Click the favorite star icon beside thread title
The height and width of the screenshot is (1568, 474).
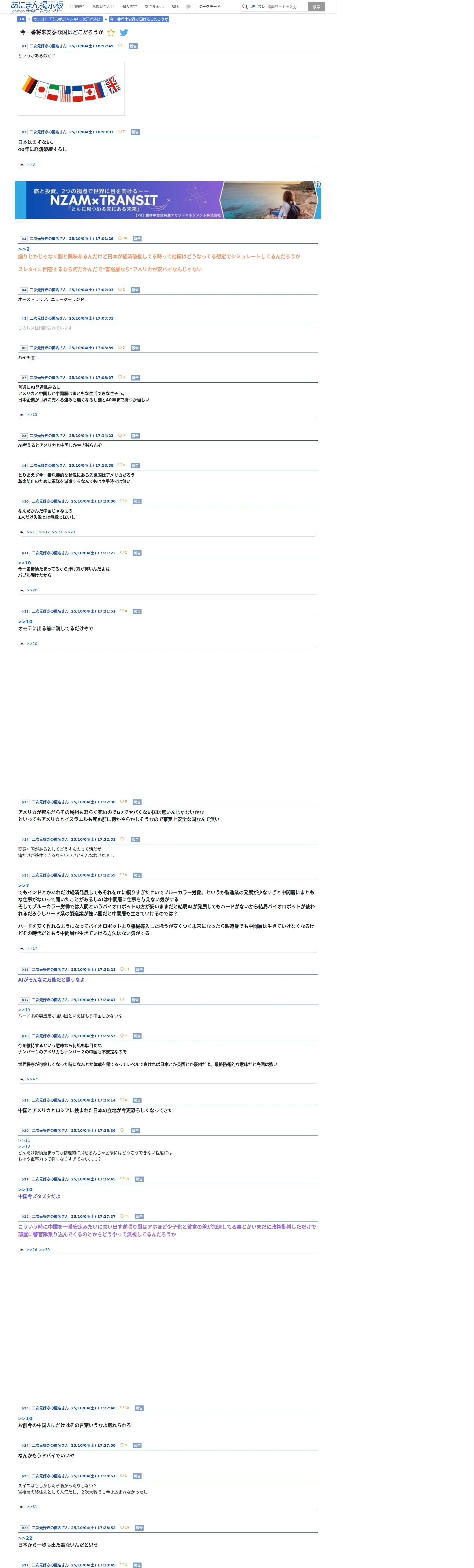click(111, 33)
